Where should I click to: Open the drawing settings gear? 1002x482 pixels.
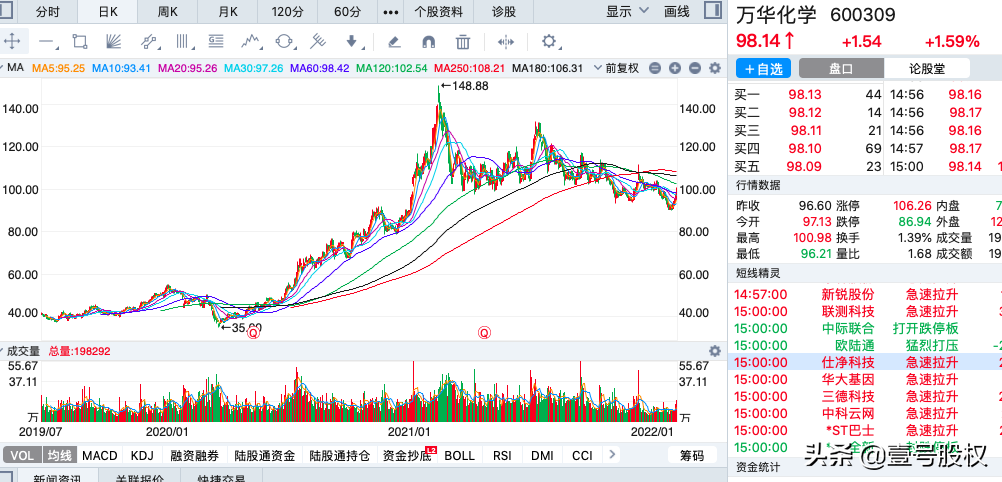click(x=549, y=42)
